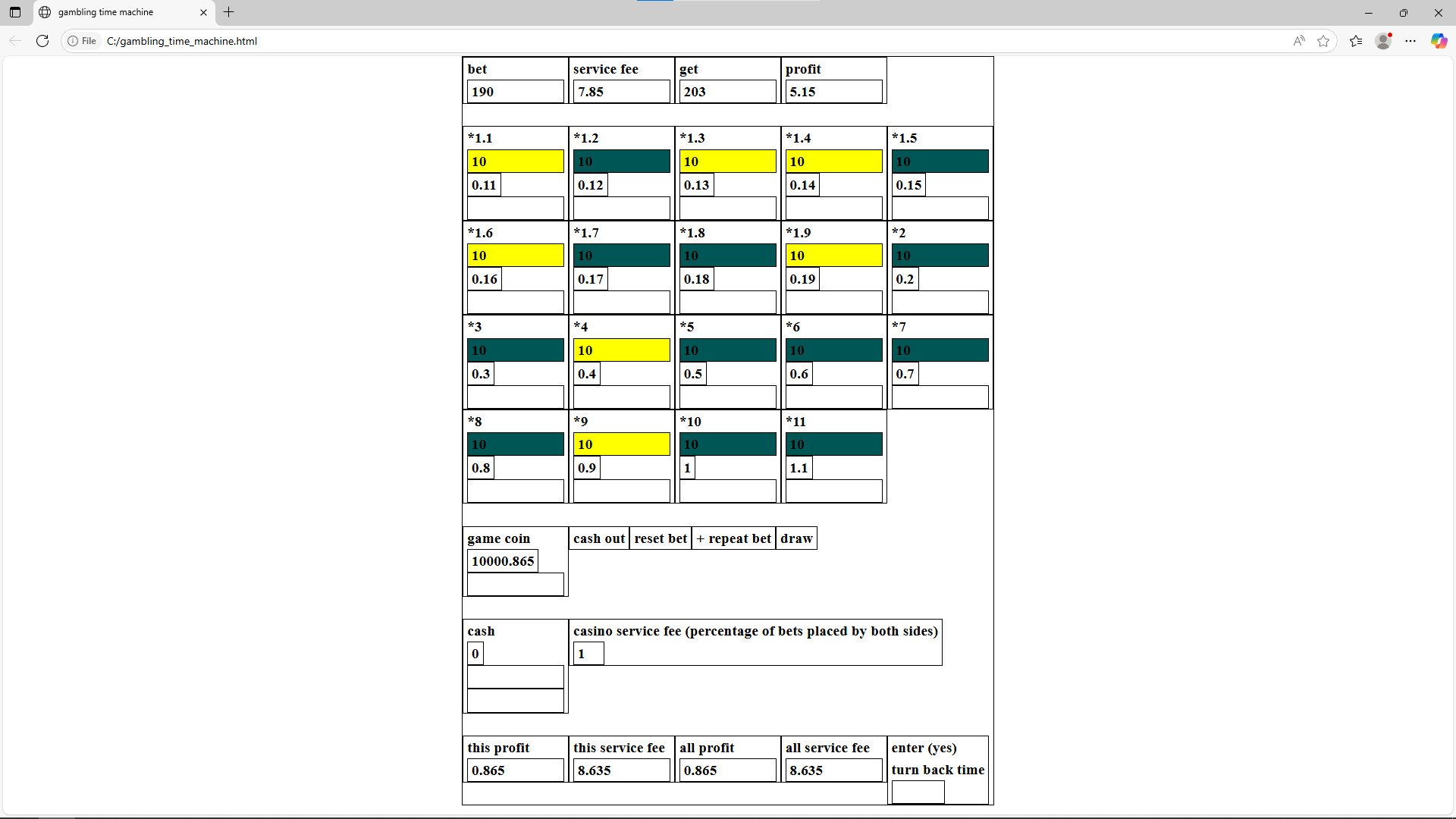The image size is (1456, 819).
Task: Open a new tab with plus button
Action: point(229,12)
